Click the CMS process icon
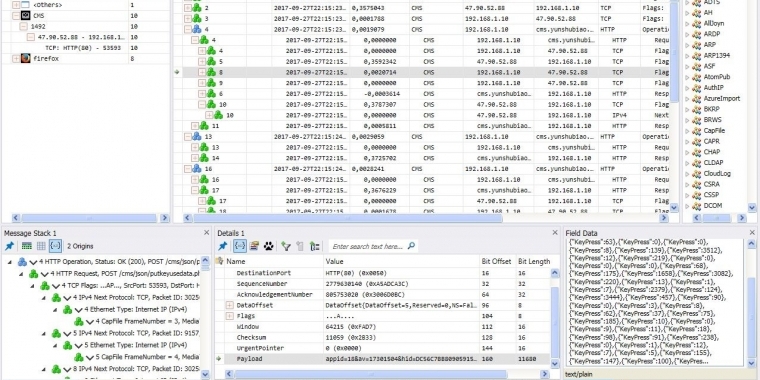The width and height of the screenshot is (760, 380). (26, 16)
